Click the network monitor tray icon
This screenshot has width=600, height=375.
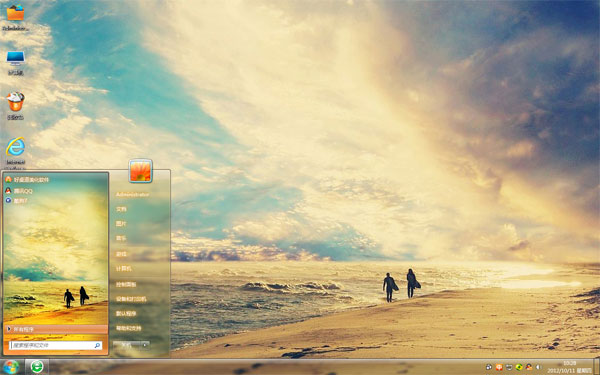click(x=509, y=367)
